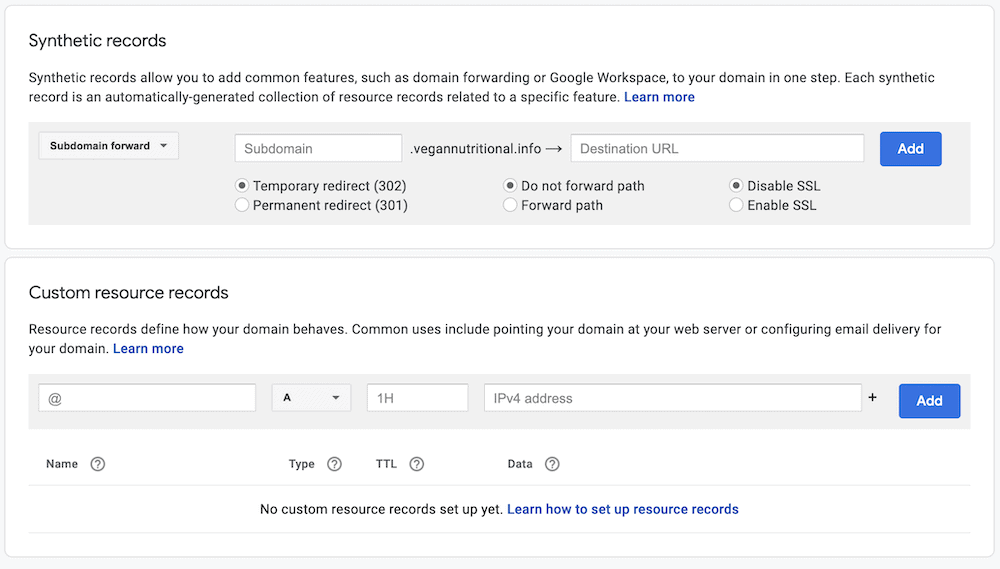Select Temporary redirect (302) option

[x=242, y=186]
